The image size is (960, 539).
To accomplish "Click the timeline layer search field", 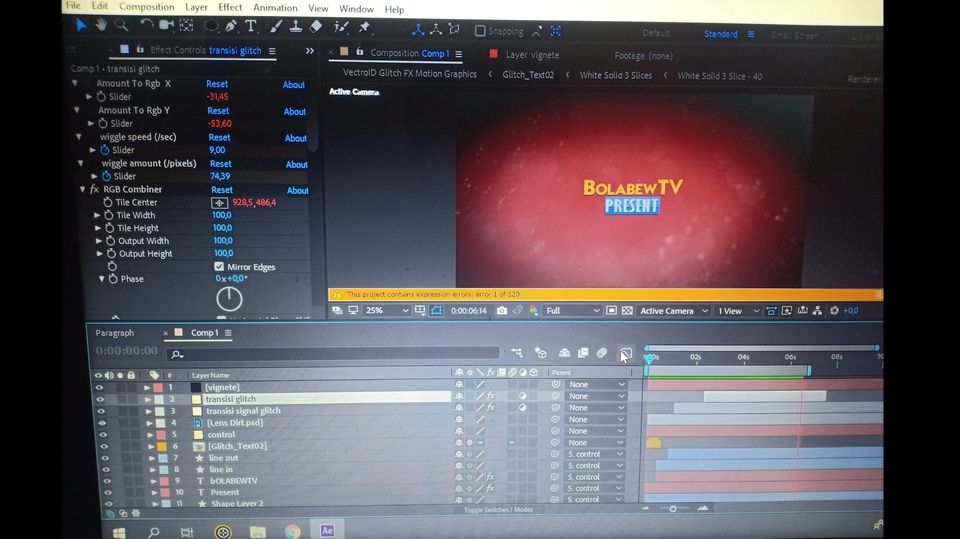I will pyautogui.click(x=332, y=353).
